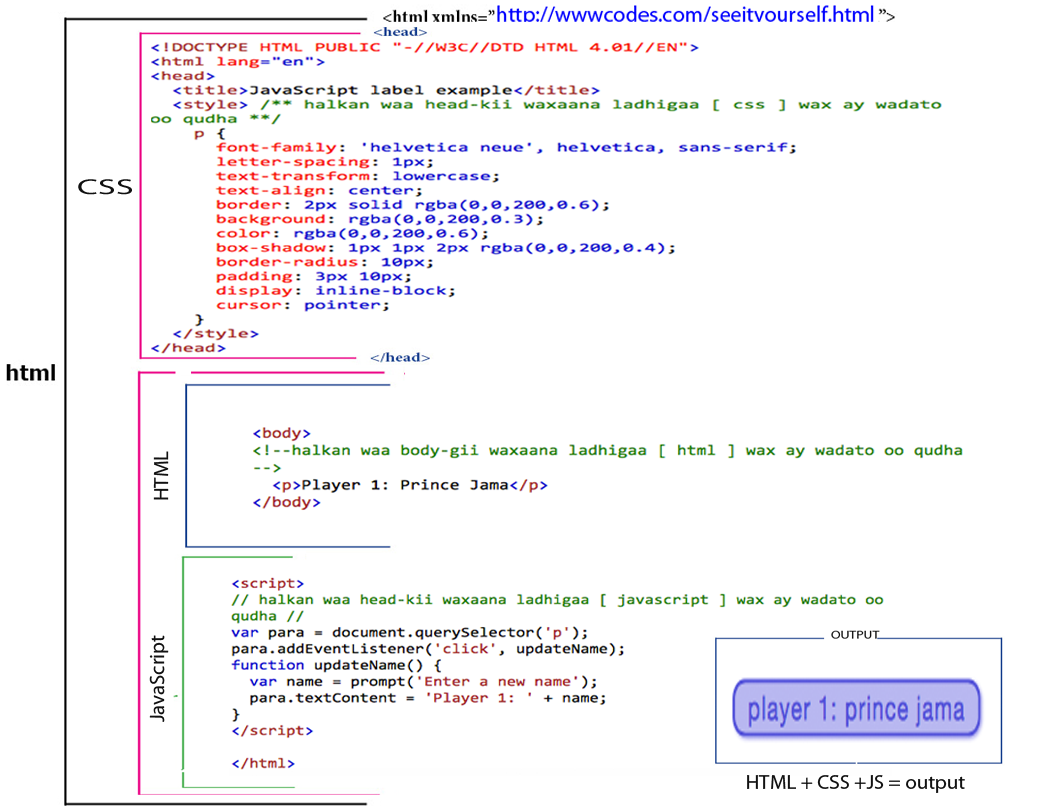Click the comment mentioning 'body-gii'
This screenshot has width=1049, height=806.
click(607, 459)
